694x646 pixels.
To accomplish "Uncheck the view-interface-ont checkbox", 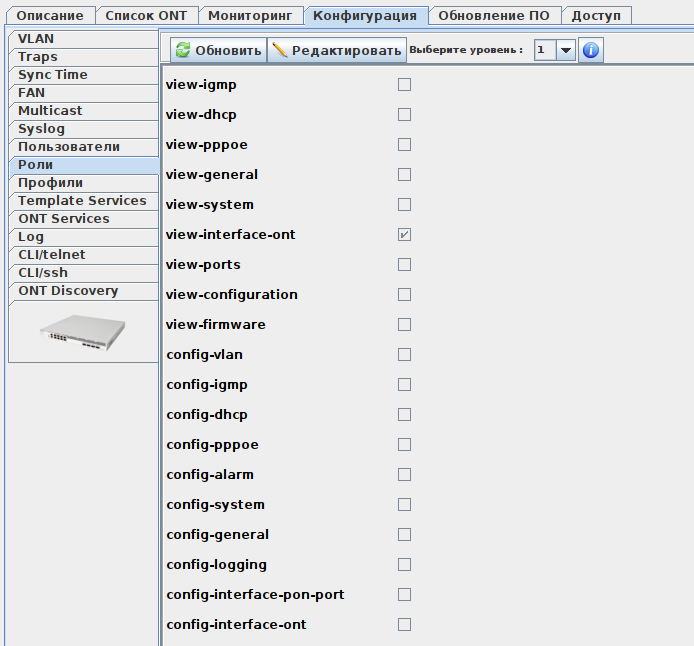I will [x=404, y=235].
